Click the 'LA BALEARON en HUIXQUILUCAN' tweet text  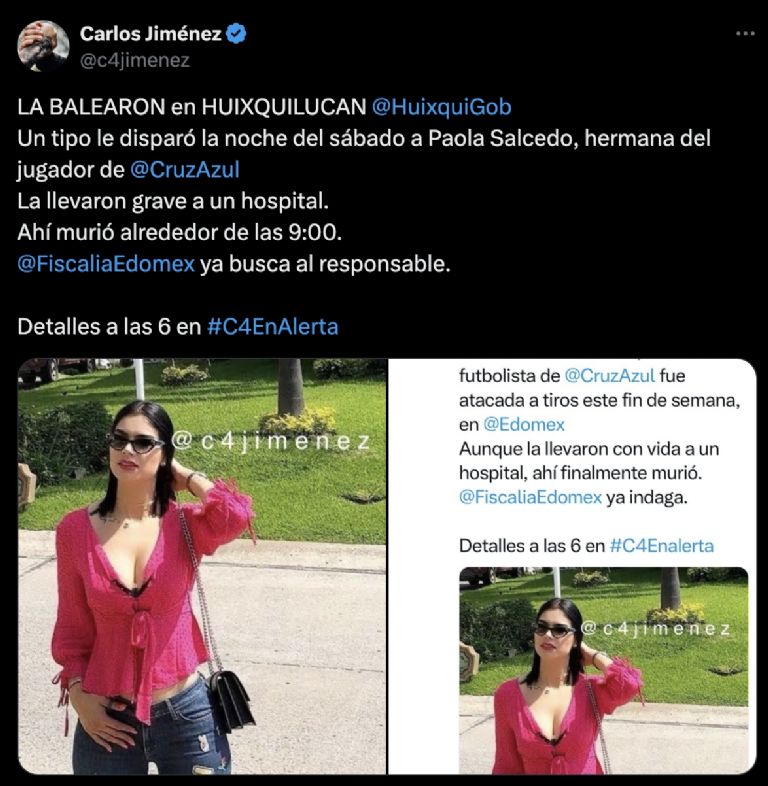[x=192, y=107]
